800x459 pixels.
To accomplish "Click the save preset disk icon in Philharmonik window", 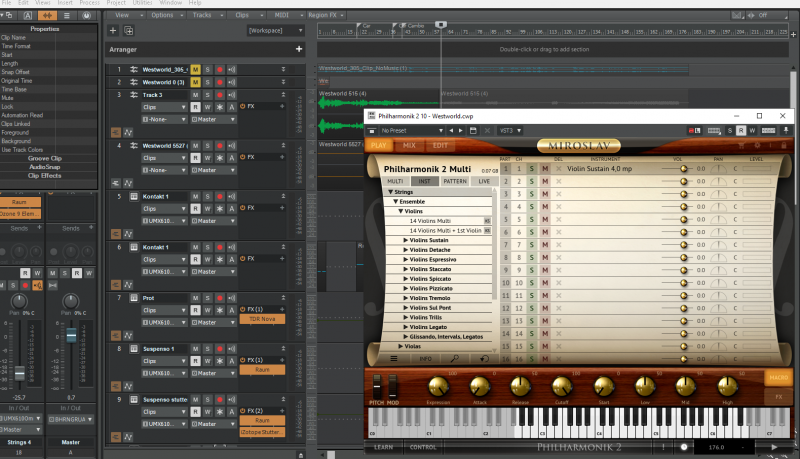I will [473, 131].
